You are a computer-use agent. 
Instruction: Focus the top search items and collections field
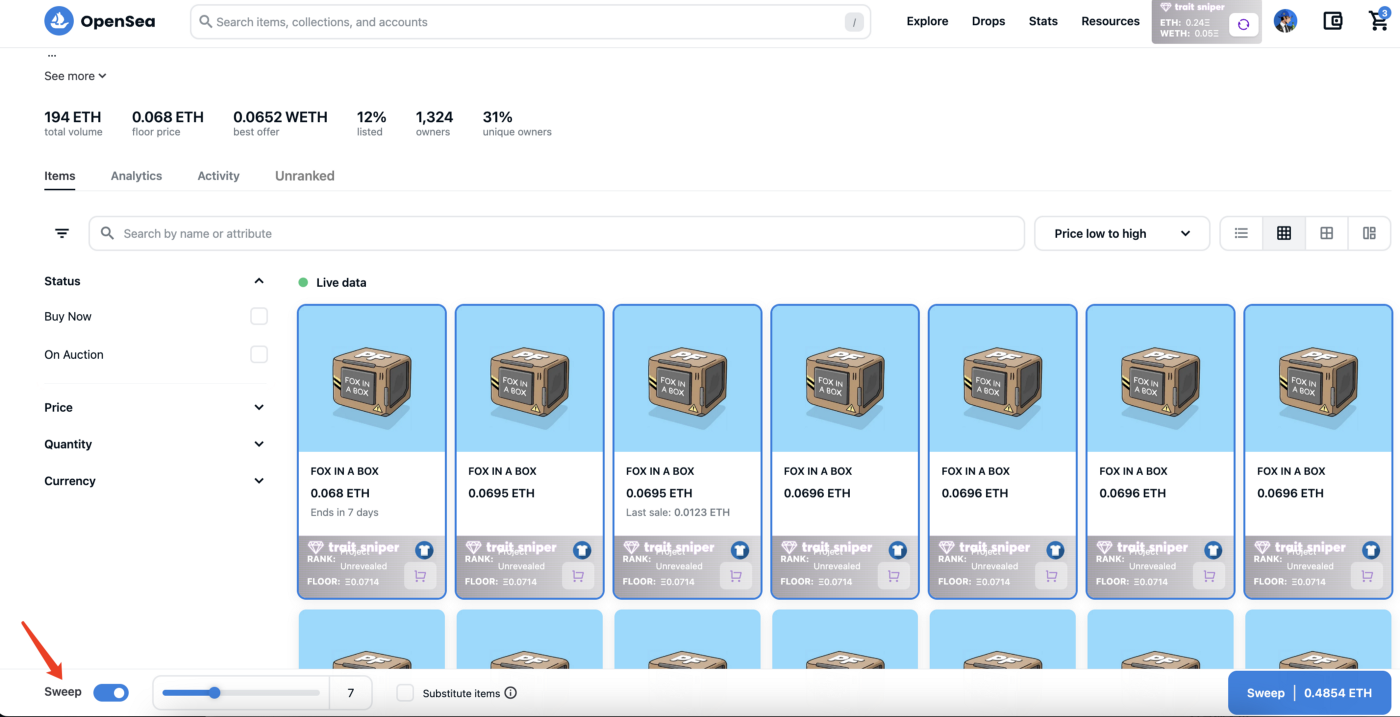pos(530,22)
